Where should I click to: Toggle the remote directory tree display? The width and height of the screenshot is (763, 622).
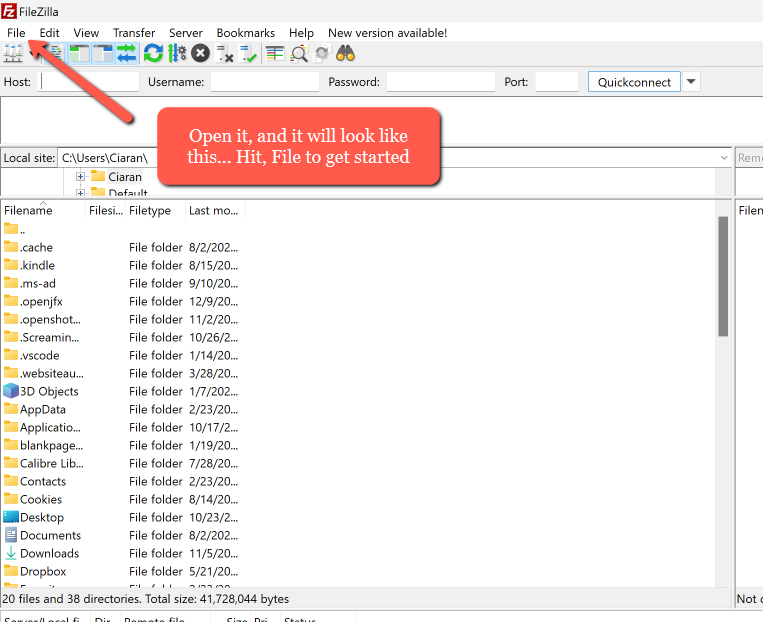click(x=103, y=53)
